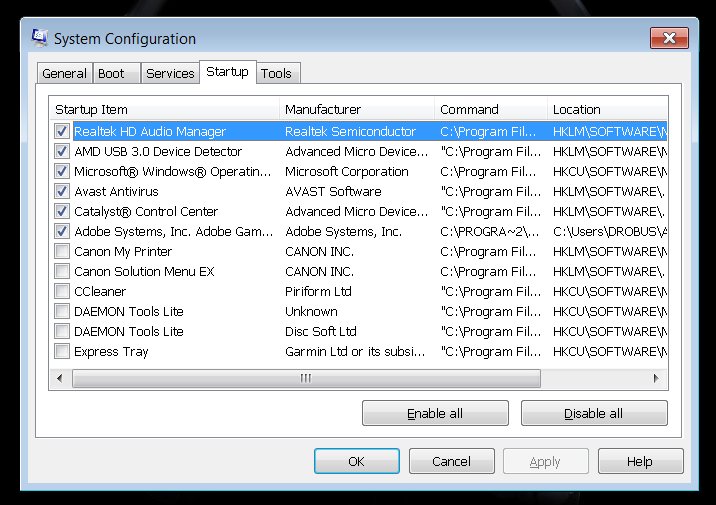
Task: Click Disc Soft Ltd manufacturer cell
Action: point(321,331)
